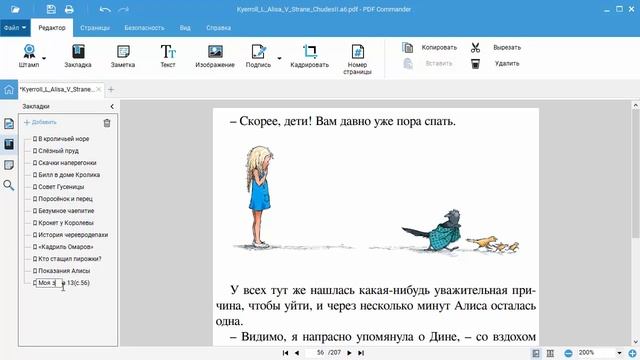Open dropdown arrow next to Штамп
The image size is (640, 360).
44,58
